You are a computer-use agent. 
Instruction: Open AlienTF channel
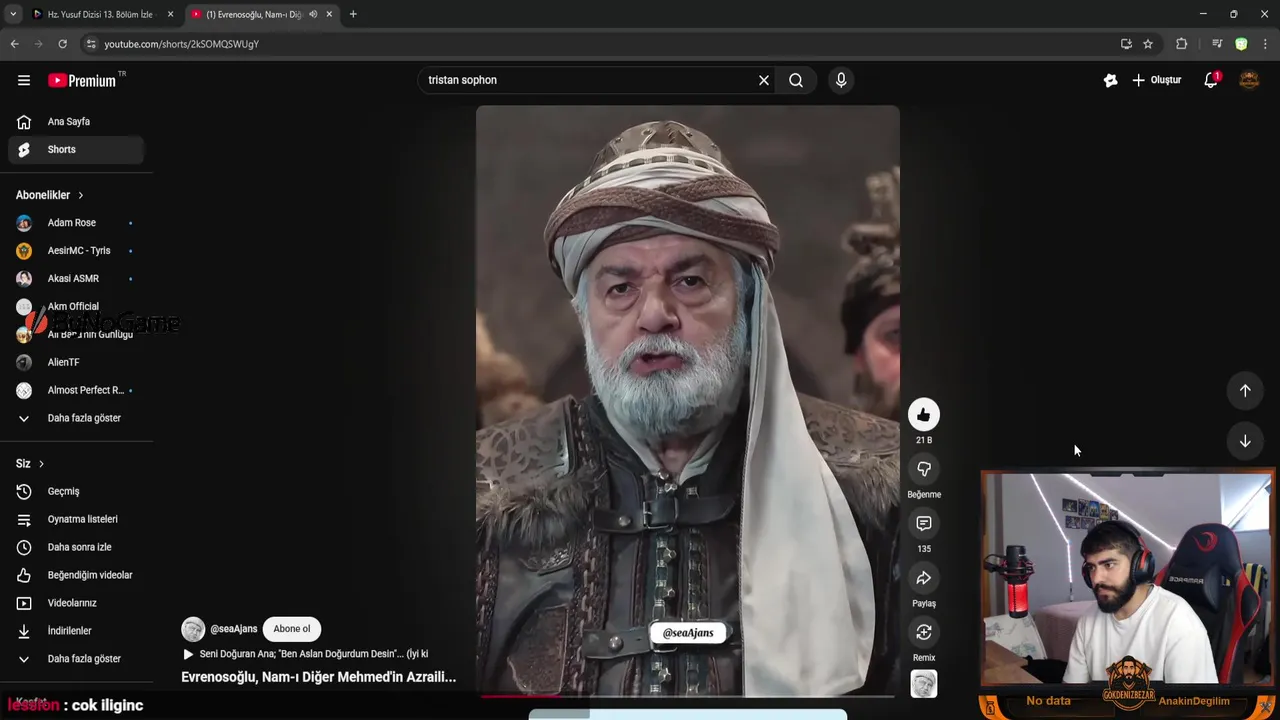76,362
